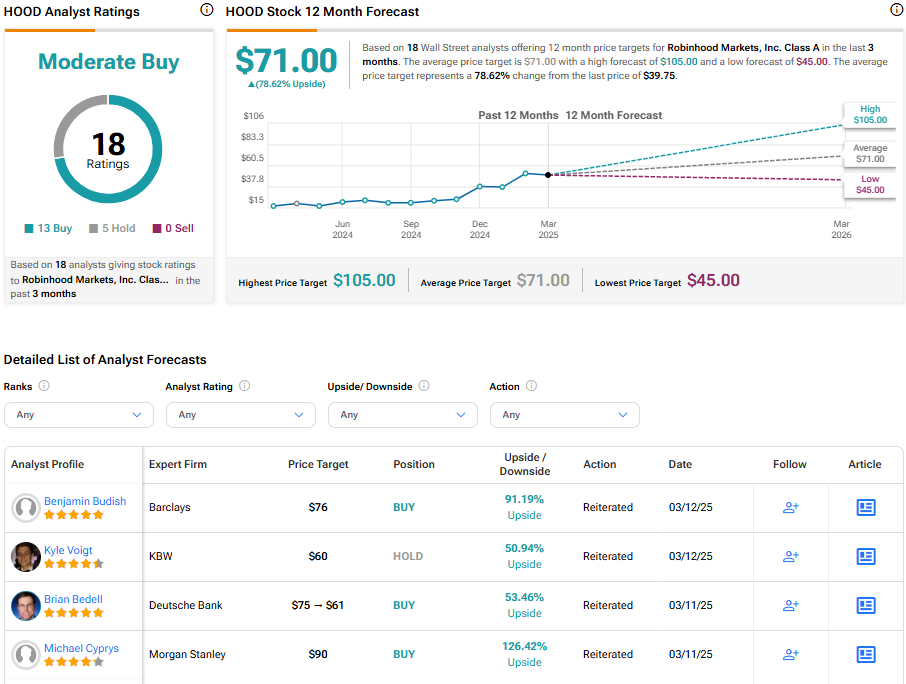The width and height of the screenshot is (906, 684).
Task: Open the Ranks dropdown
Action: [79, 415]
